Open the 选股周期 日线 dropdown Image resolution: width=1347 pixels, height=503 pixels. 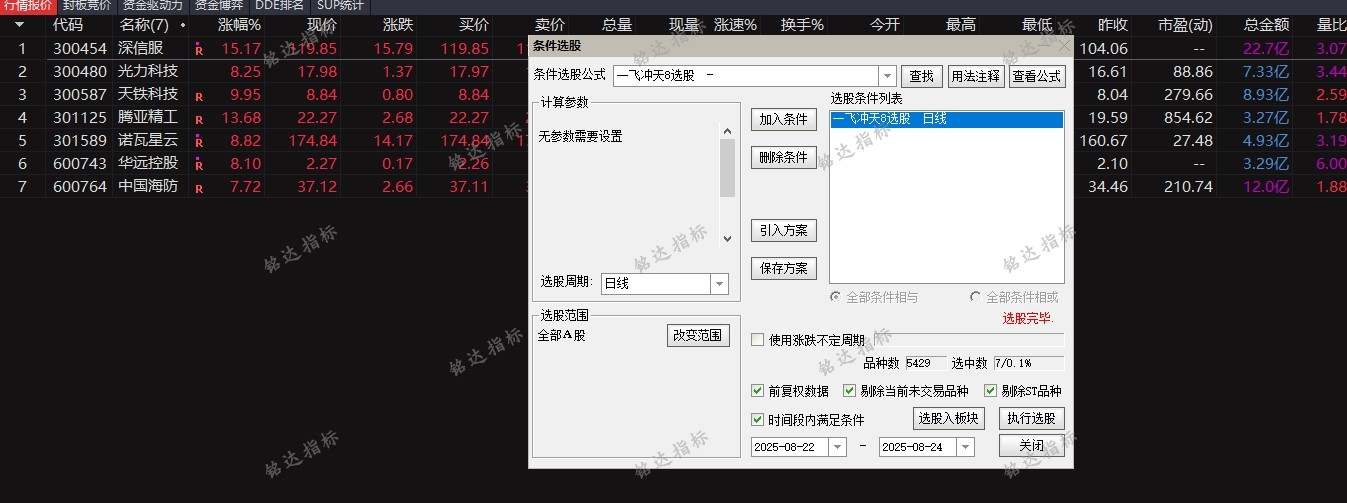click(719, 284)
